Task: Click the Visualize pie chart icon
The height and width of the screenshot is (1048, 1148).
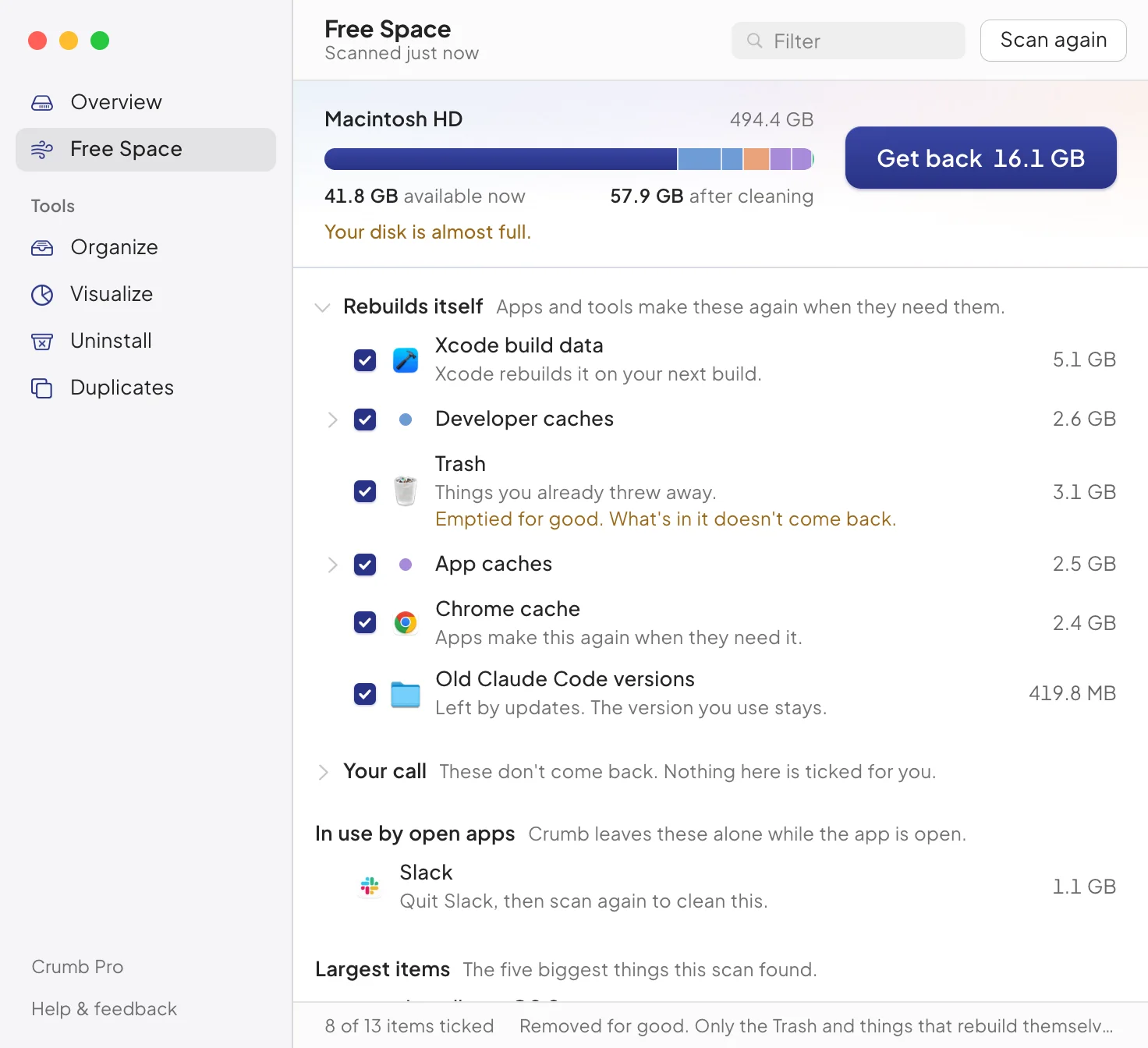Action: coord(42,294)
